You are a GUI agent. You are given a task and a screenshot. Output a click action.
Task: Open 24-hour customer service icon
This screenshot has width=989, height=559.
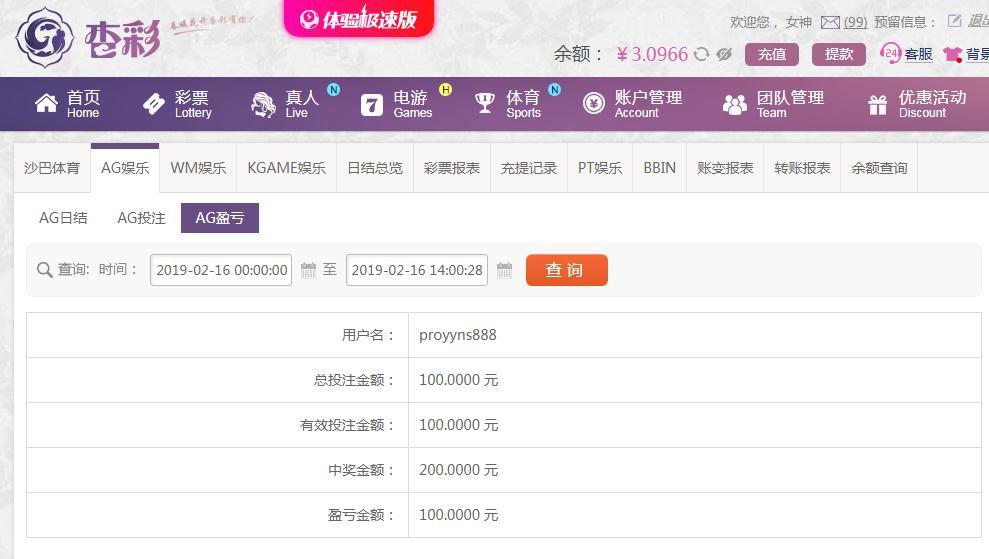[890, 53]
